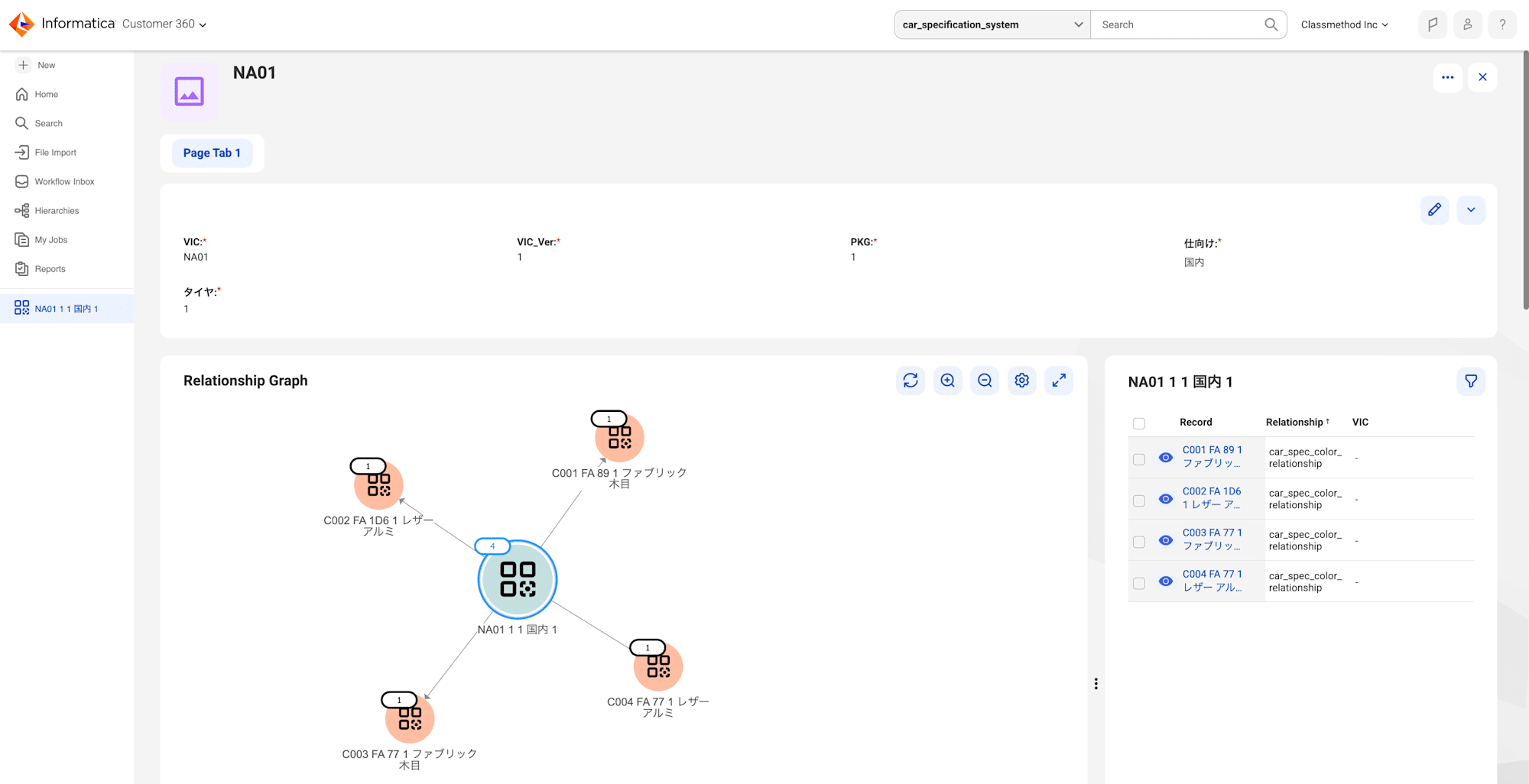Click the VIC column header in table
Image resolution: width=1529 pixels, height=784 pixels.
pyautogui.click(x=1360, y=422)
